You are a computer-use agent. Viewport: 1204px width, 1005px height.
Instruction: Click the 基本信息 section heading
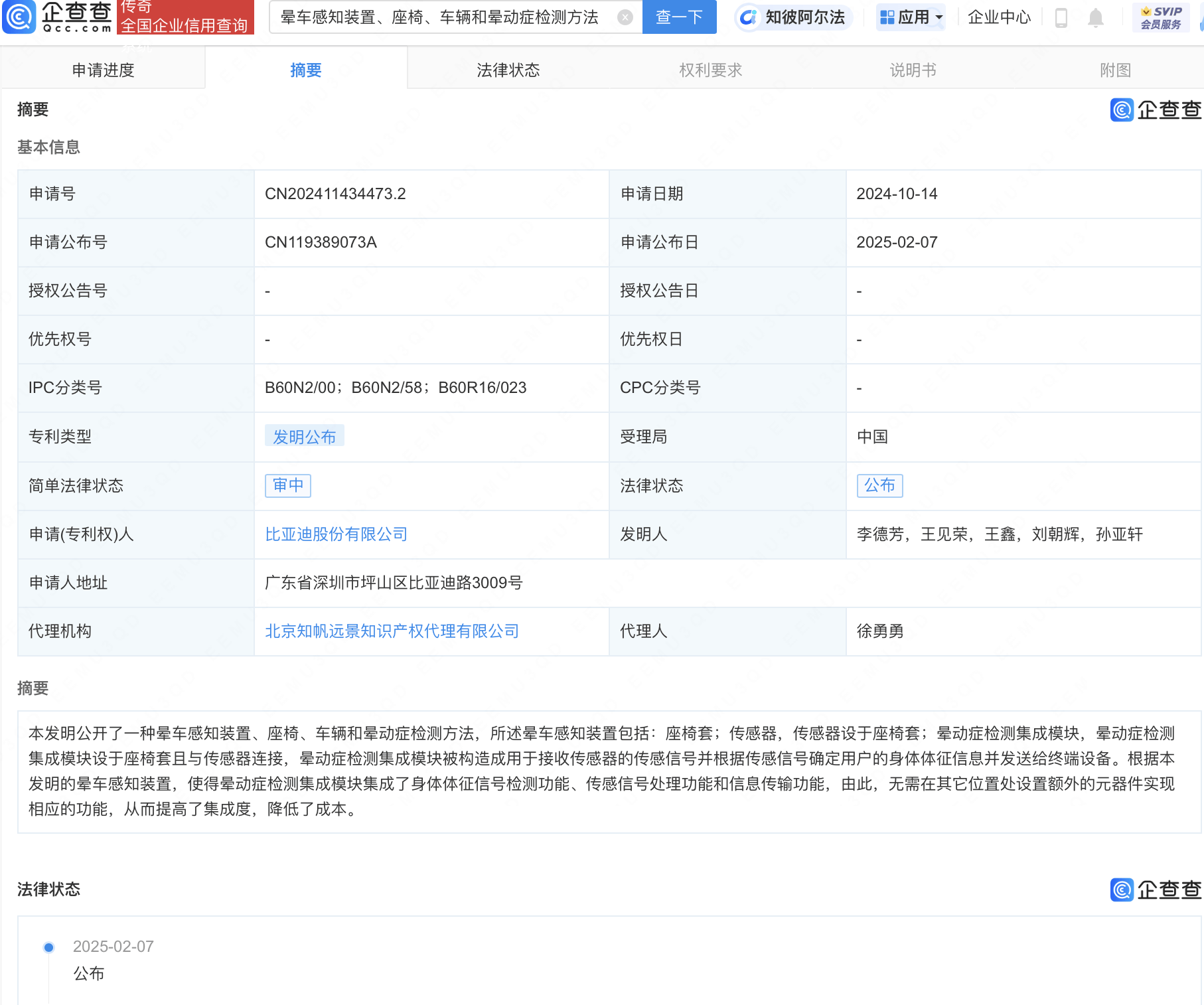pos(48,147)
